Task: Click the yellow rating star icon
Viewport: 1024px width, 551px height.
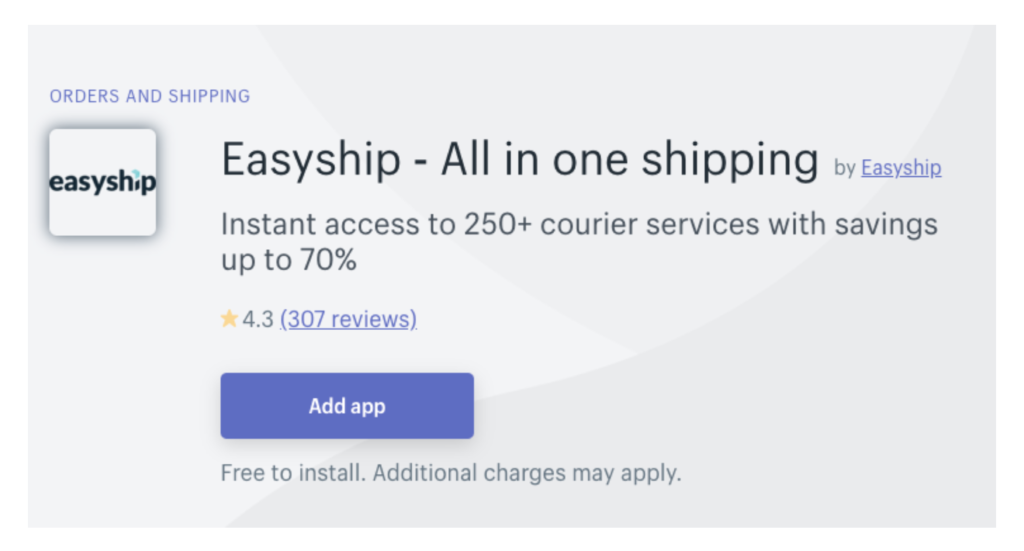Action: 229,319
